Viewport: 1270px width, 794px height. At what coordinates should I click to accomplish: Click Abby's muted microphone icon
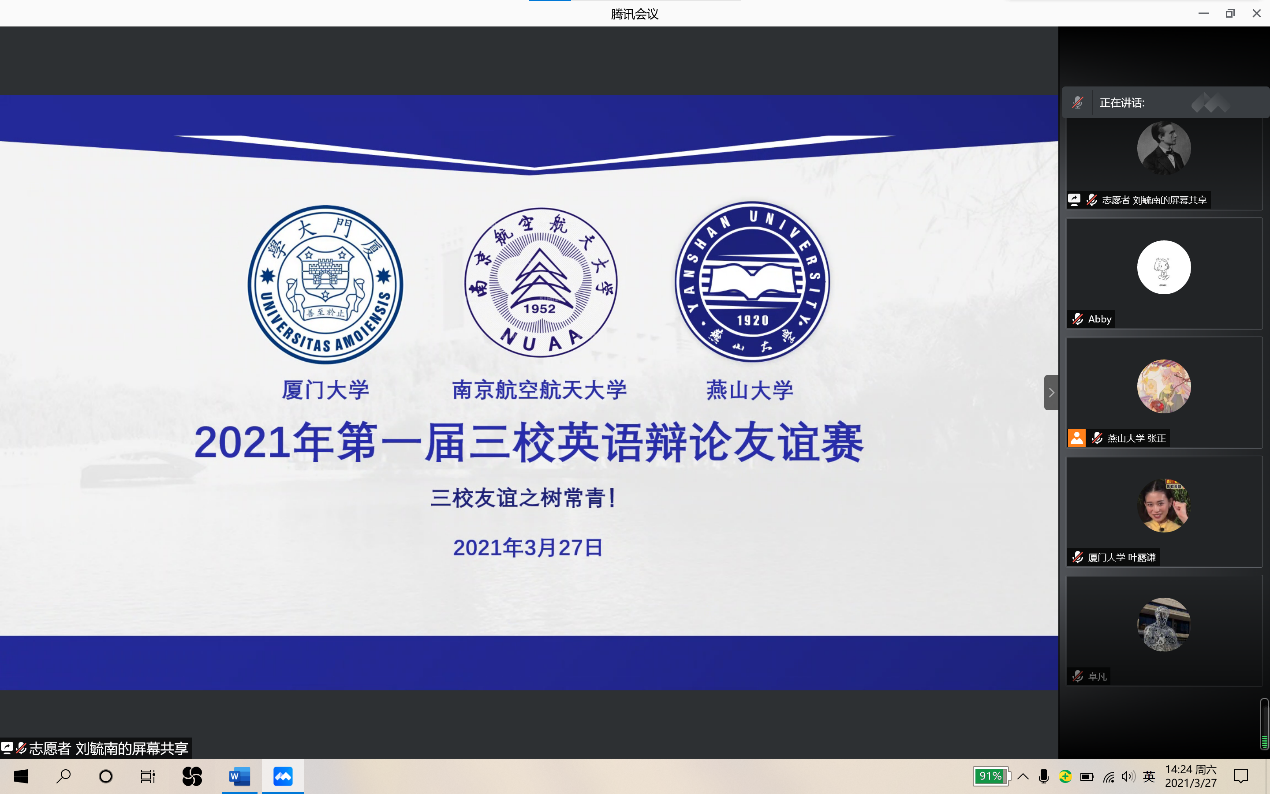click(x=1077, y=319)
